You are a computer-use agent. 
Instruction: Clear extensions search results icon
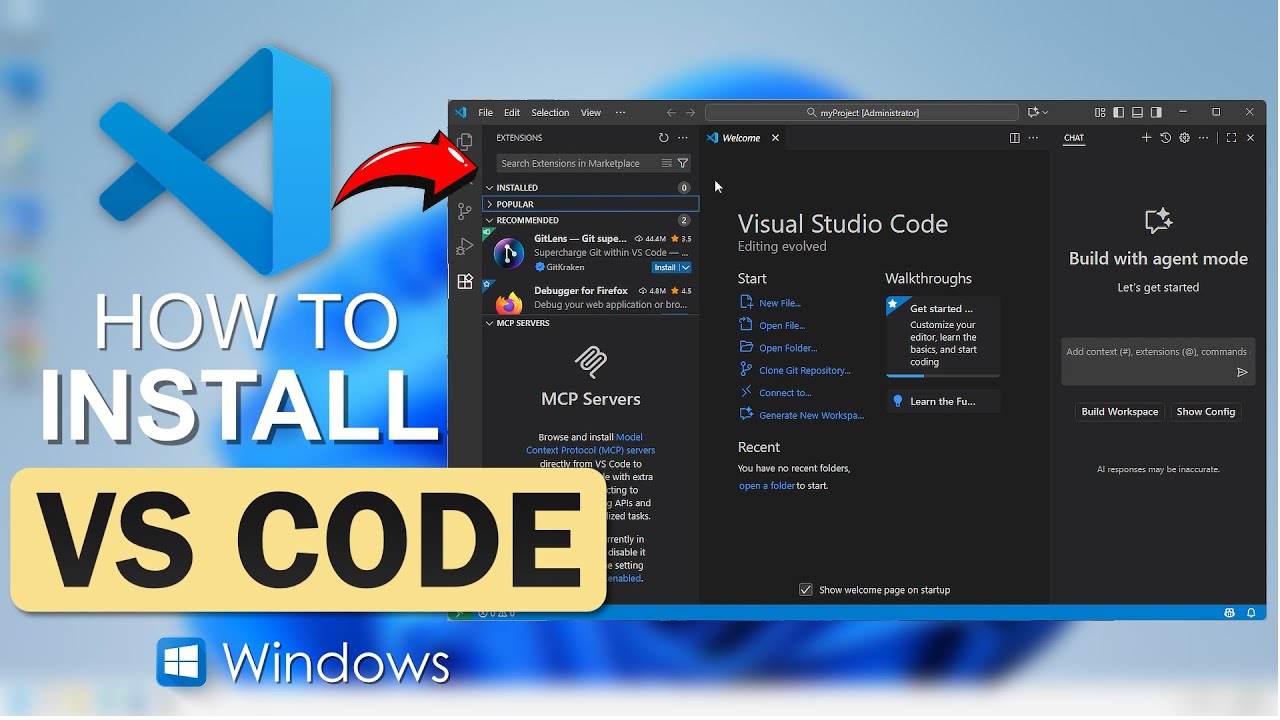click(x=667, y=163)
